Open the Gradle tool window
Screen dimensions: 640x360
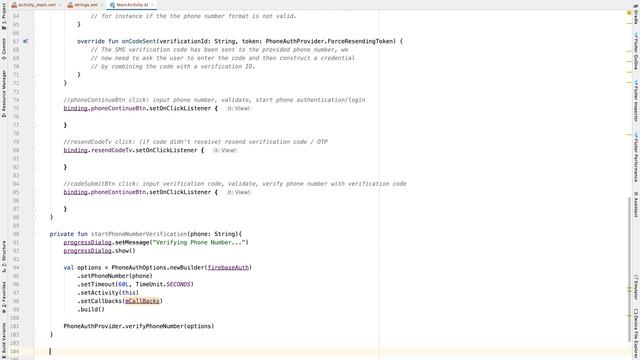pos(636,14)
